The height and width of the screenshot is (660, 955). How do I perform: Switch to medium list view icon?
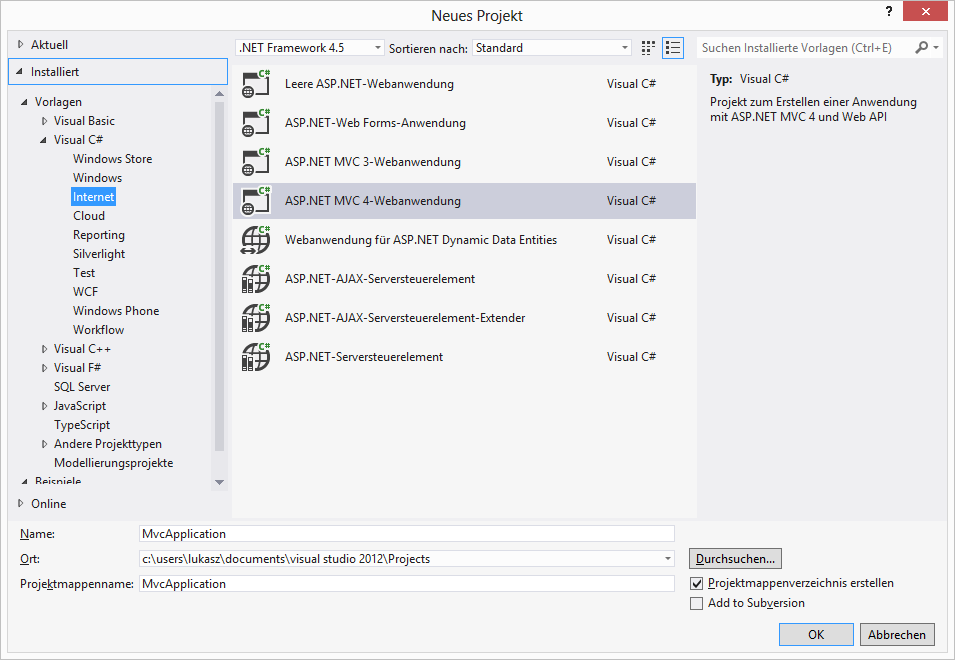coord(673,47)
